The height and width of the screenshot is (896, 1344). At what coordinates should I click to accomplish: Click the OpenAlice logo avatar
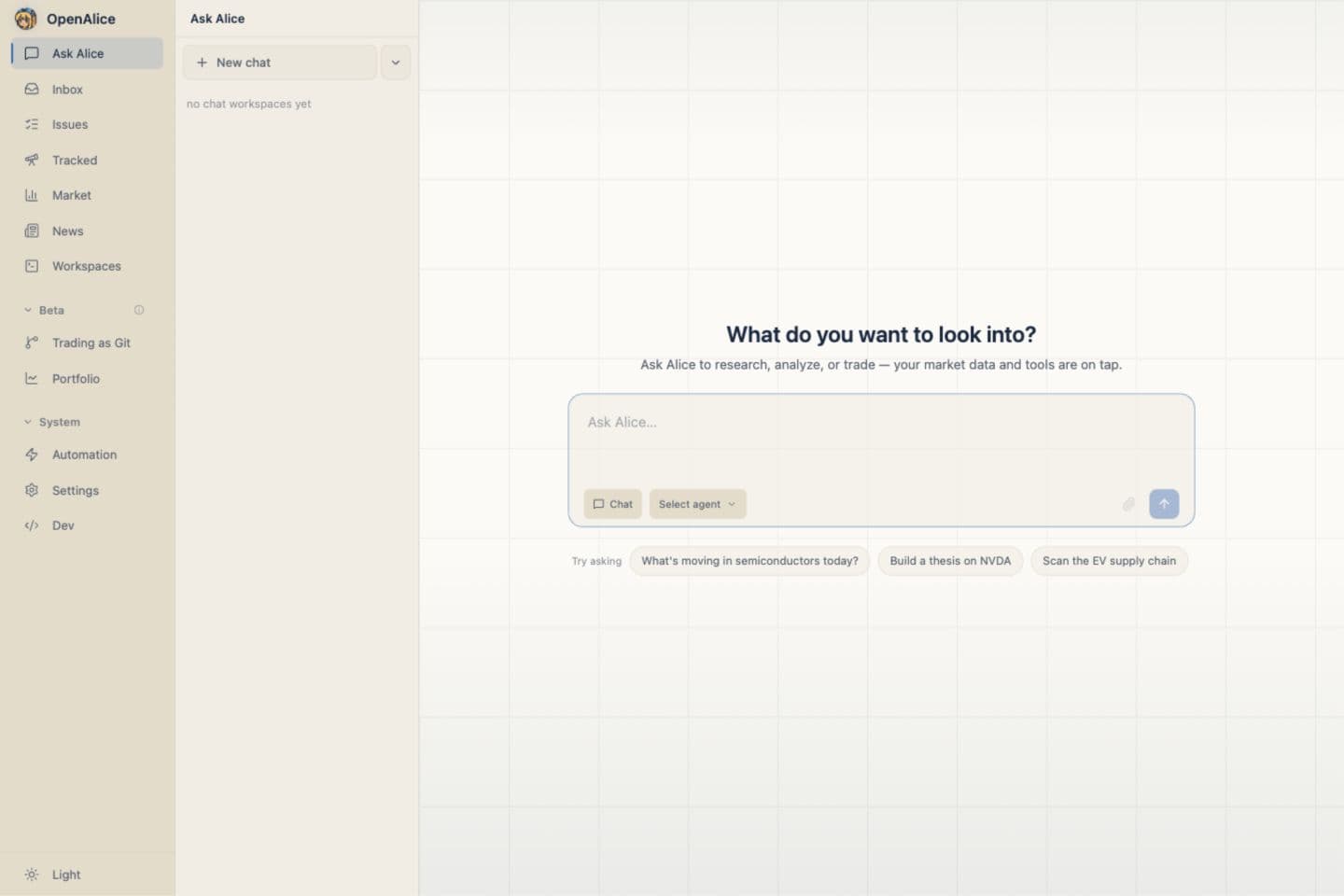coord(26,19)
